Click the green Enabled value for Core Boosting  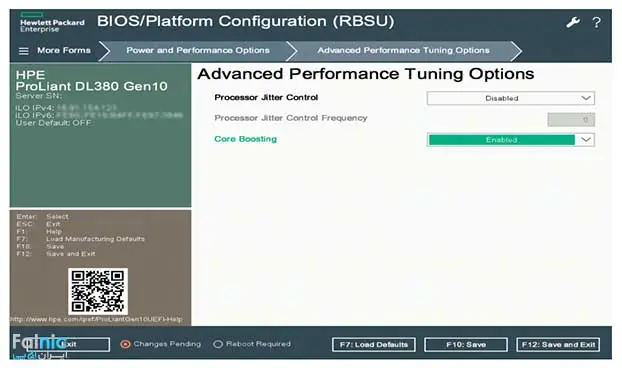point(502,140)
